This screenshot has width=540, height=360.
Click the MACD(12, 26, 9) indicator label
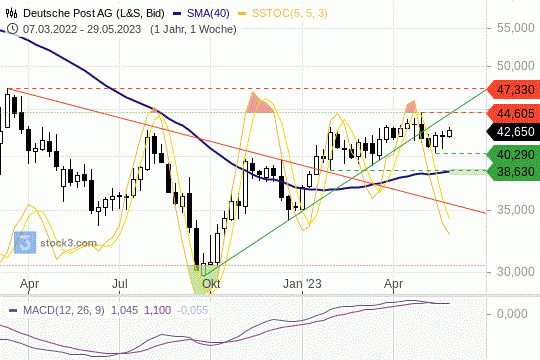[x=64, y=310]
